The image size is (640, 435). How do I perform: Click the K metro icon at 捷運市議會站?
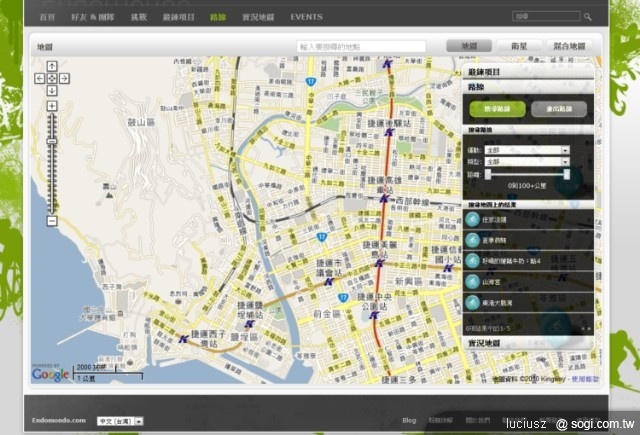point(329,282)
